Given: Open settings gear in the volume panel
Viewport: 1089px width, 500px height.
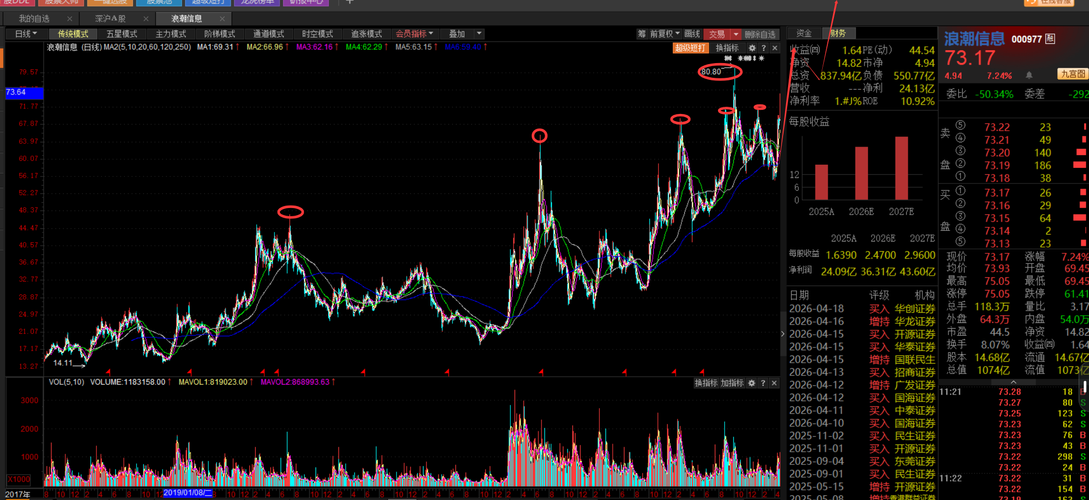Looking at the screenshot, I should (x=751, y=383).
